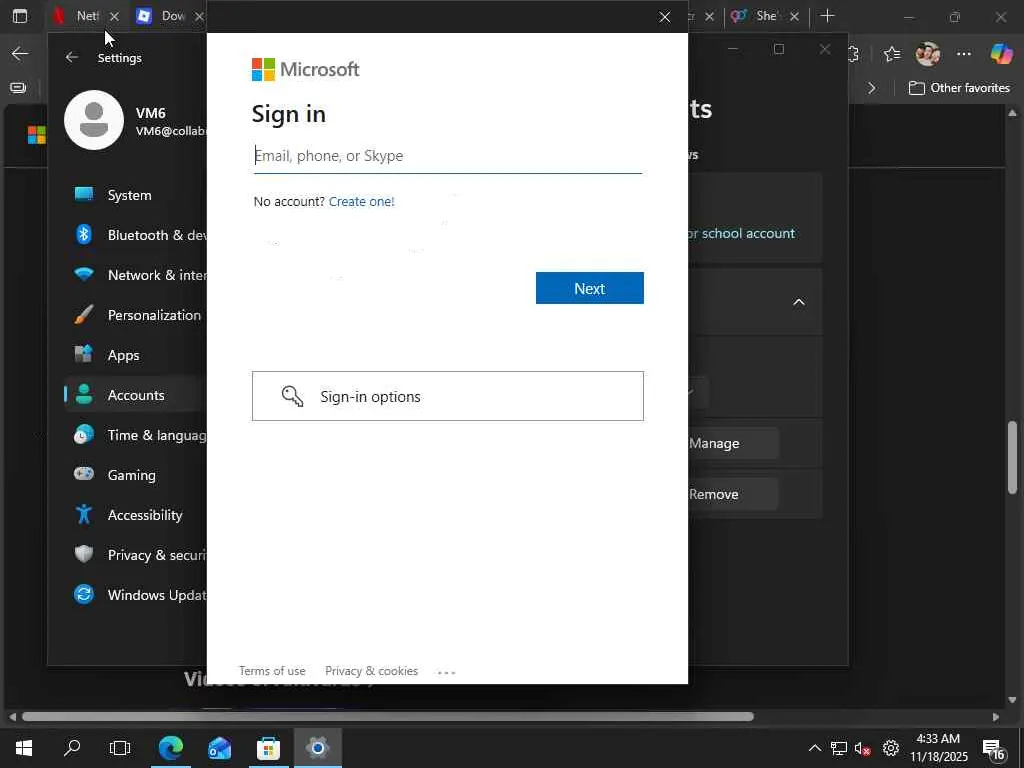1024x768 pixels.
Task: Open a new browser tab
Action: (x=827, y=16)
